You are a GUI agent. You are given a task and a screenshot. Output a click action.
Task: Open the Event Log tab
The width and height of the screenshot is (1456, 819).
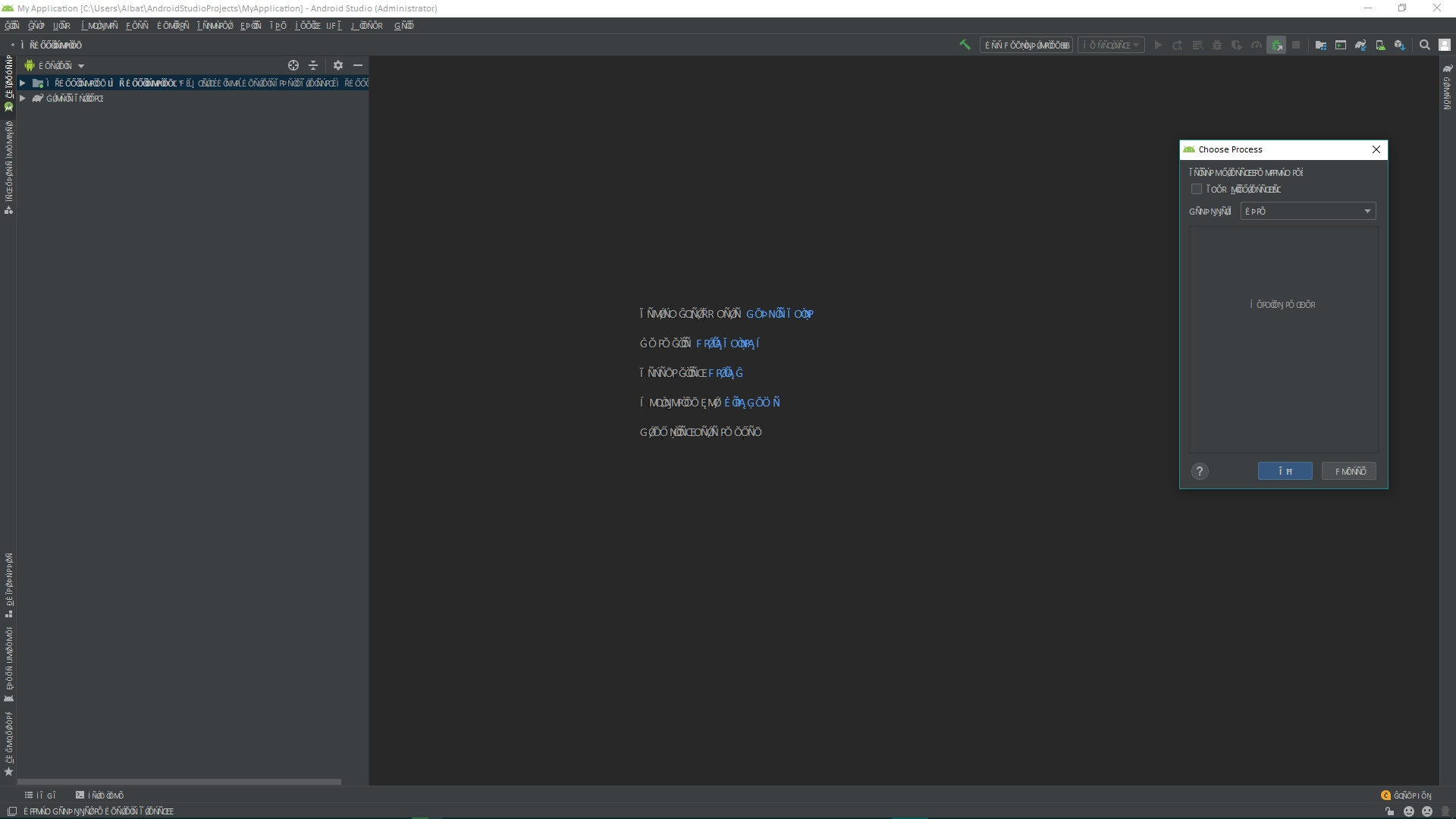click(x=1407, y=795)
